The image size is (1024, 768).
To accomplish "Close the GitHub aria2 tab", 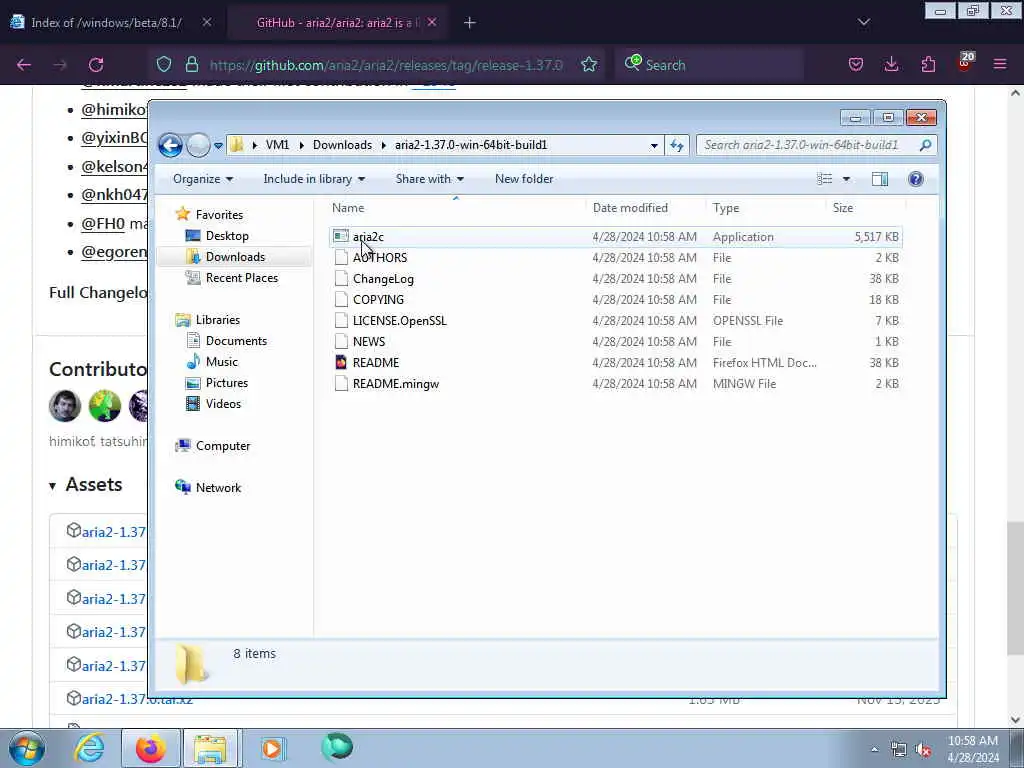I will pos(432,22).
